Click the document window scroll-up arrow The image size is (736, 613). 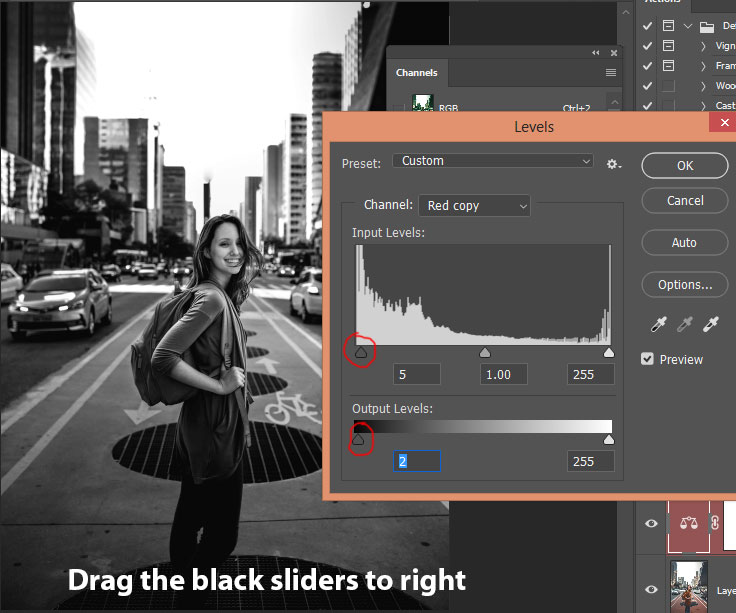[626, 12]
